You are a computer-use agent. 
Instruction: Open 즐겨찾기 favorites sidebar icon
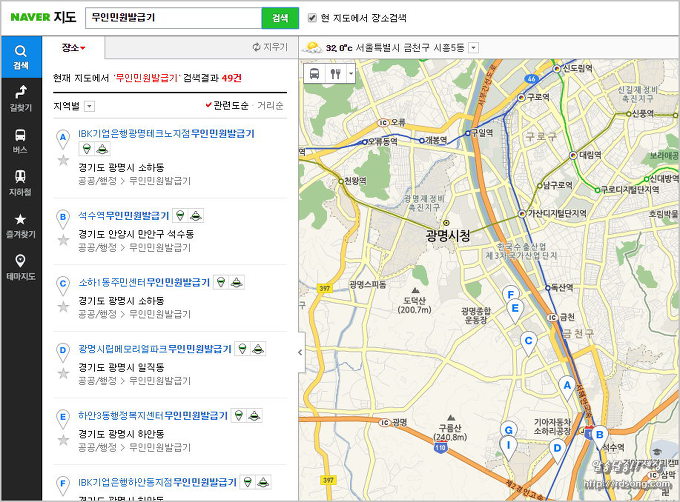tap(21, 225)
